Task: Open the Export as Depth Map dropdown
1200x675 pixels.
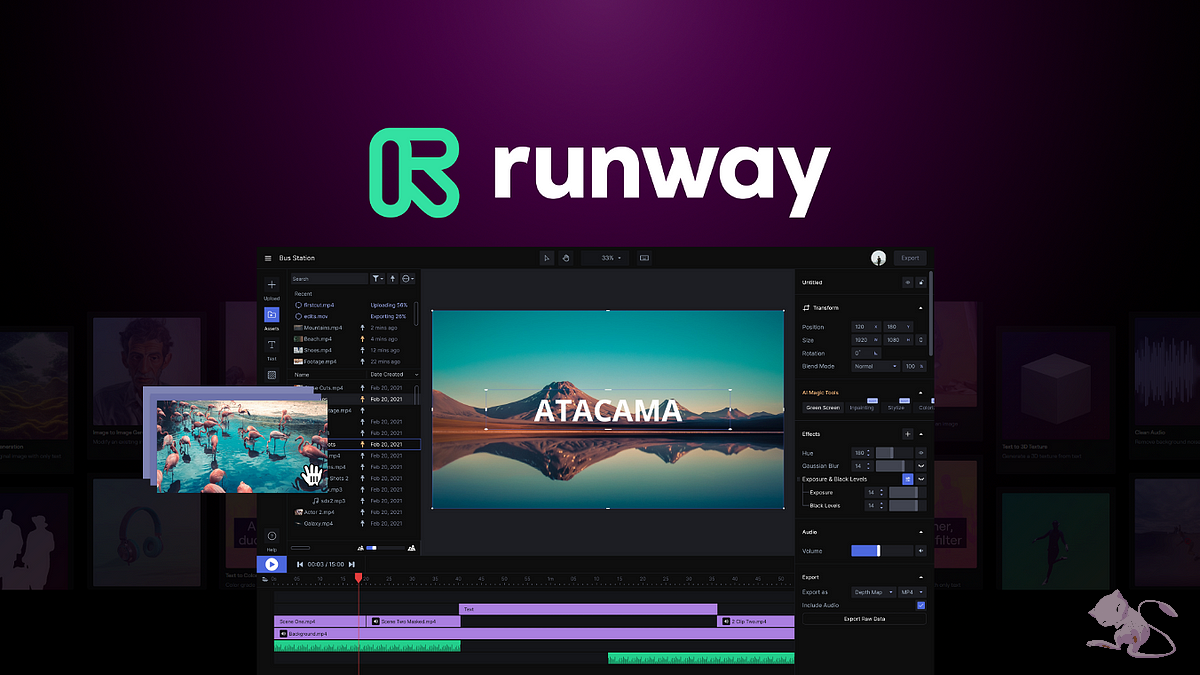Action: point(874,592)
